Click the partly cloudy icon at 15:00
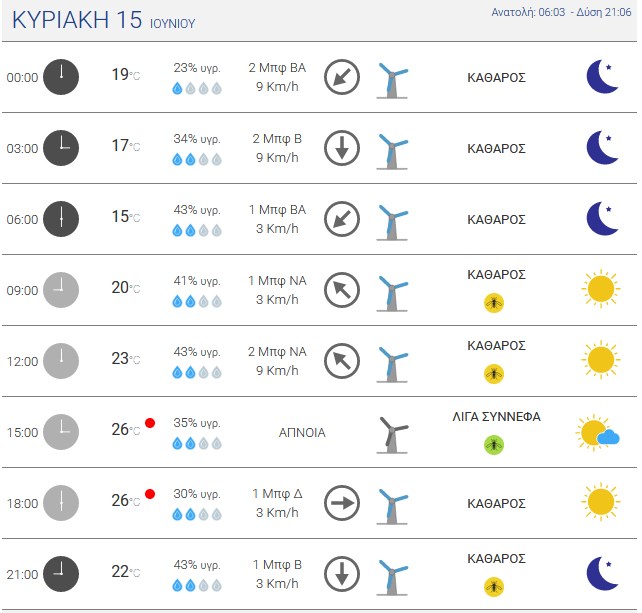The image size is (642, 613). [x=598, y=433]
